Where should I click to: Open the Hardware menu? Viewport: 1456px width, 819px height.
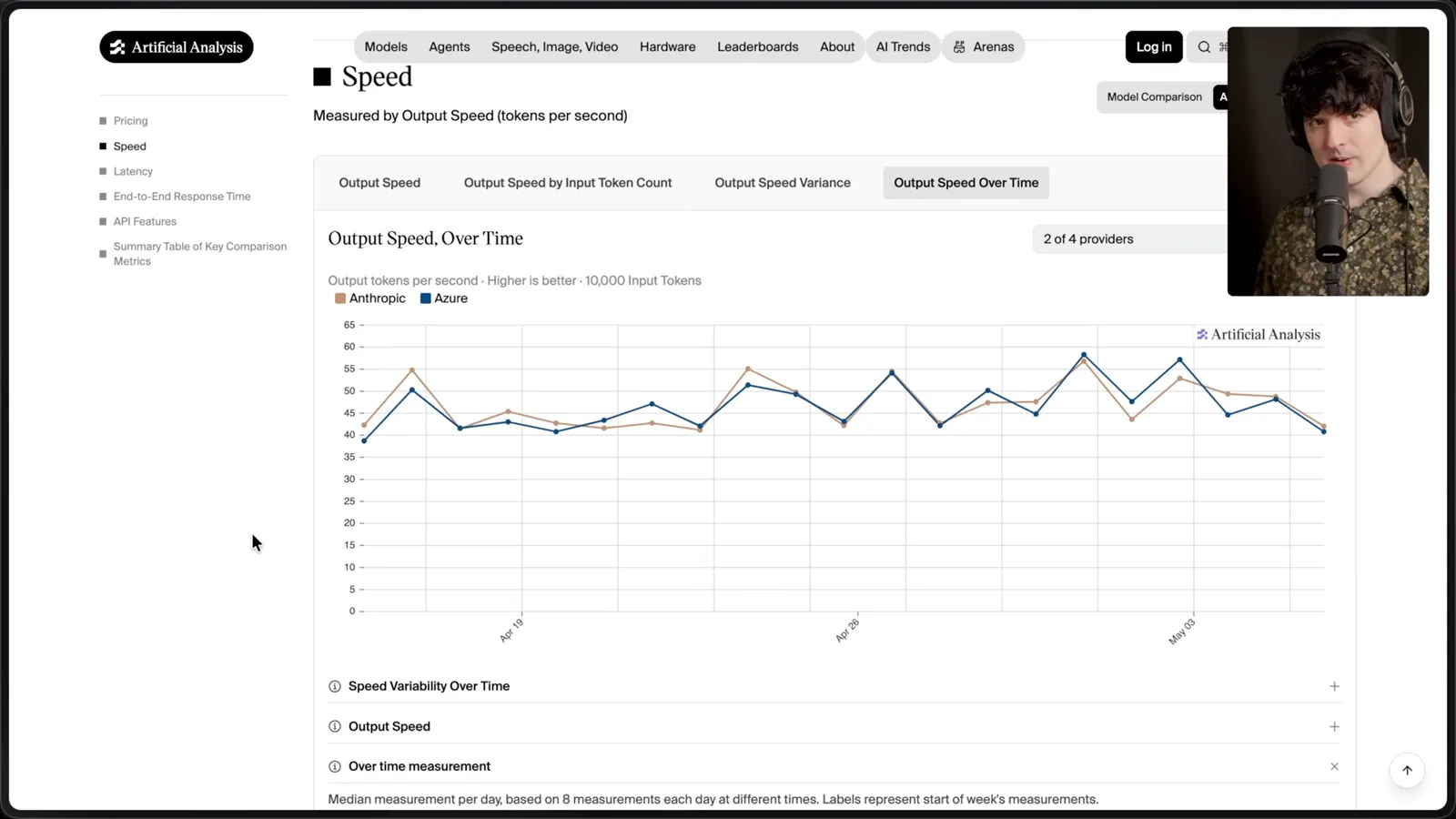coord(668,47)
